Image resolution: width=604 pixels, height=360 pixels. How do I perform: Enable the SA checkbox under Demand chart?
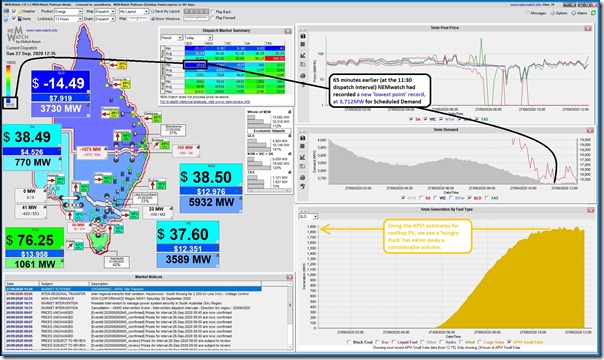coord(421,198)
